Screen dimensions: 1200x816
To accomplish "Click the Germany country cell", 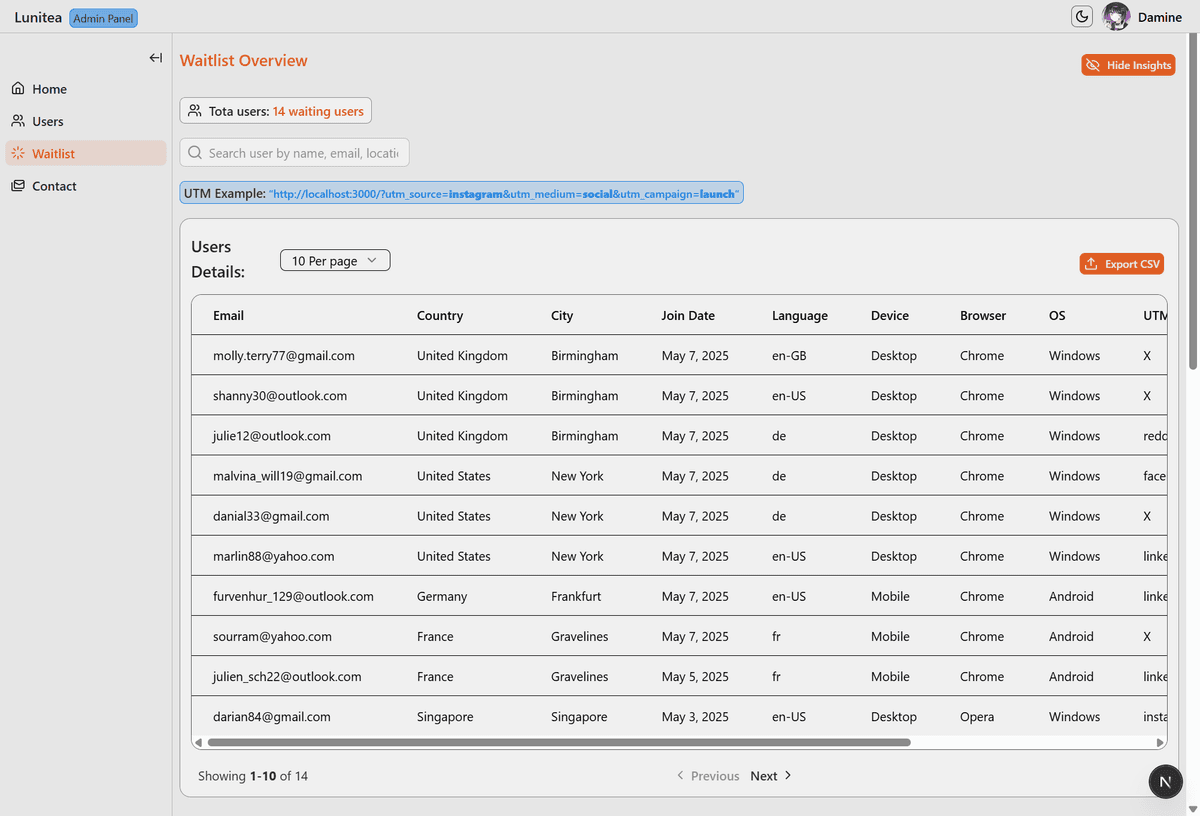I will click(x=442, y=596).
